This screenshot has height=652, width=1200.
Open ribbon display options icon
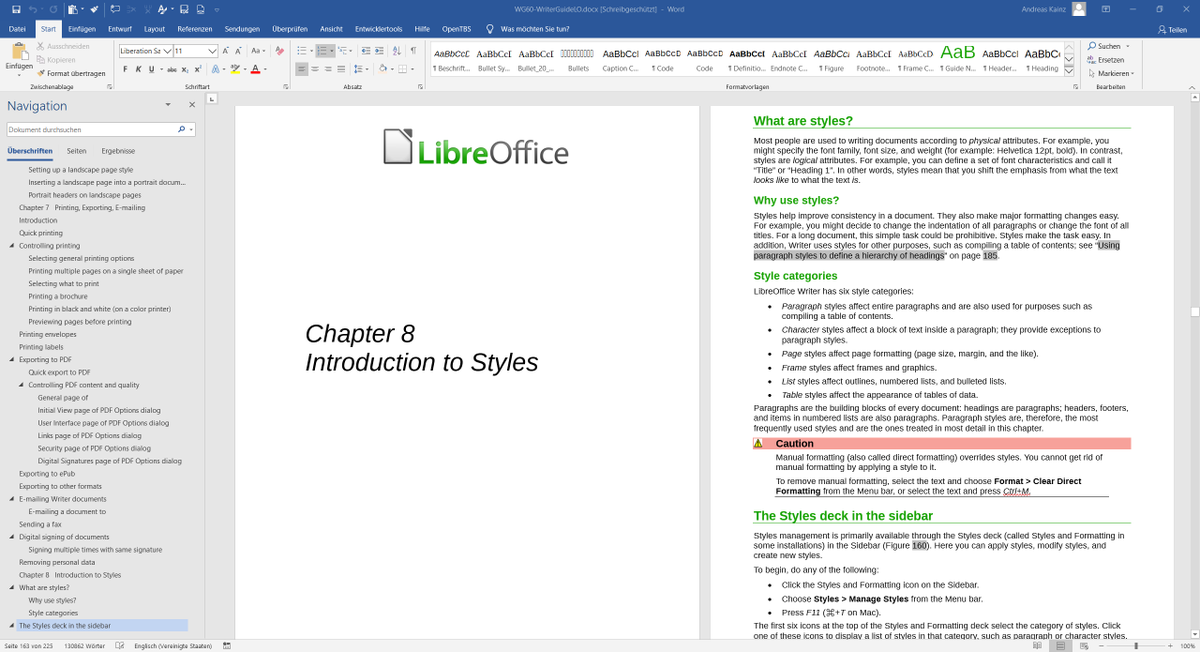point(1104,9)
